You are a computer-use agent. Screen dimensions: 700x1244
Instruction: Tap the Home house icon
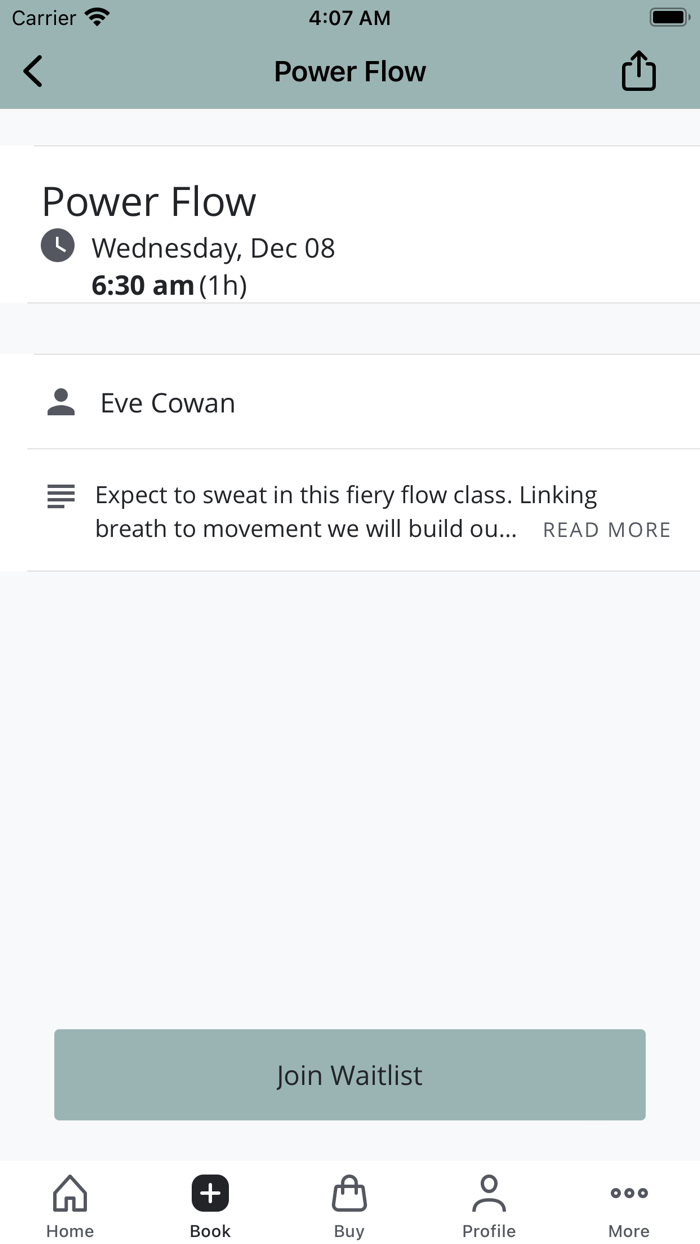tap(70, 1193)
